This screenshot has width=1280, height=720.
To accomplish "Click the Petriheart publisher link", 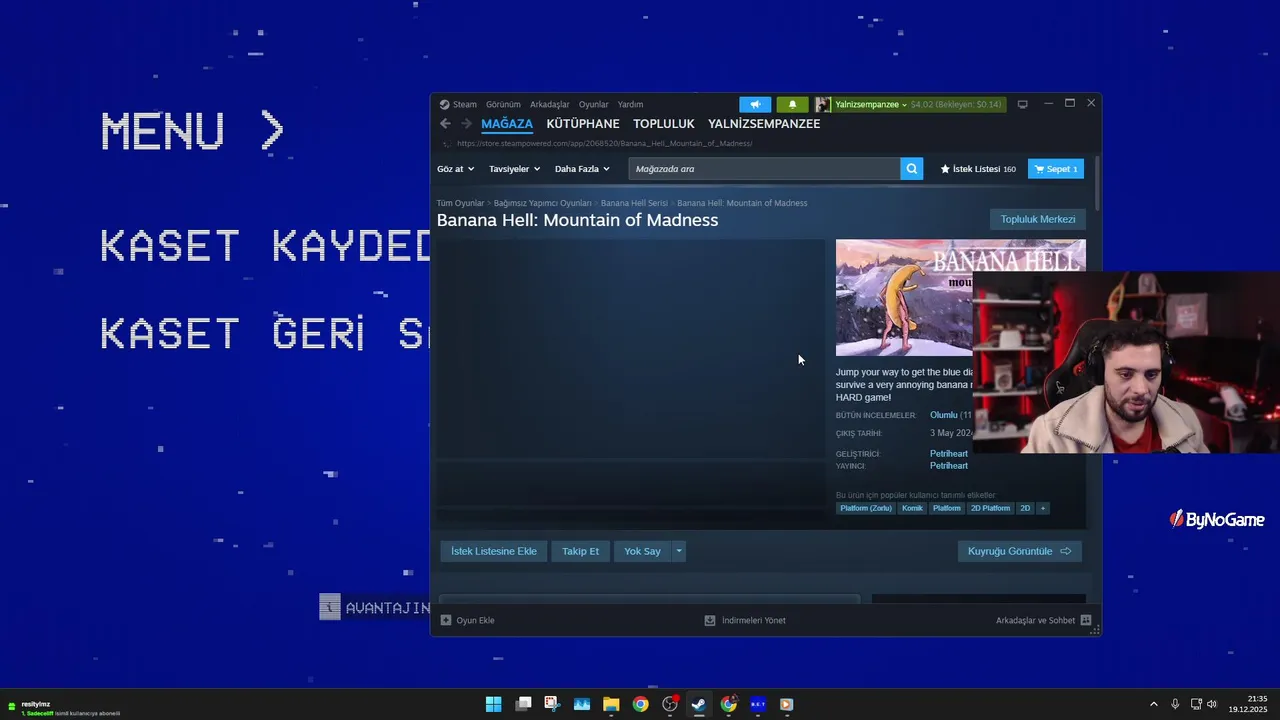I will coord(949,466).
